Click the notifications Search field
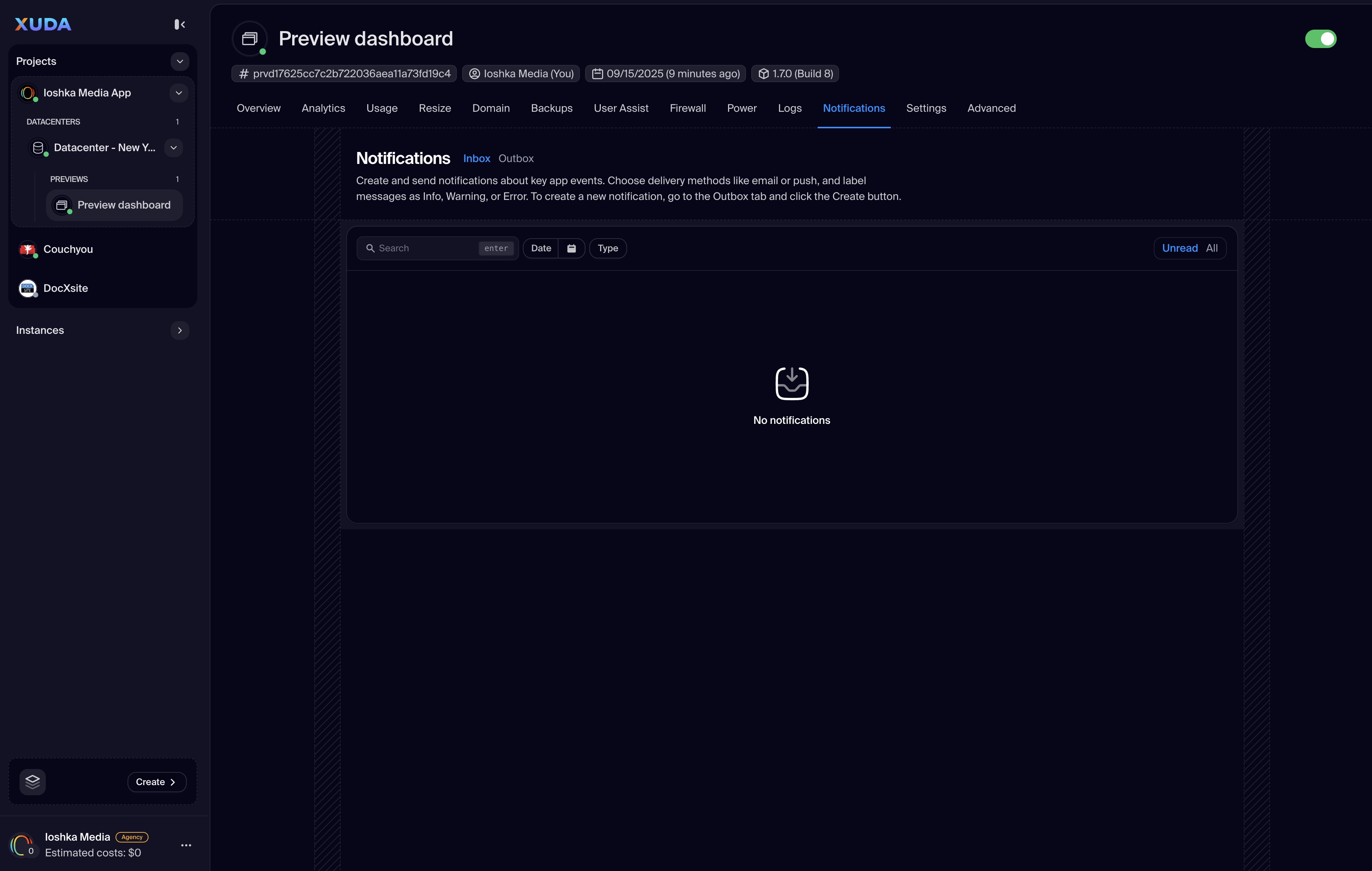 pyautogui.click(x=425, y=248)
